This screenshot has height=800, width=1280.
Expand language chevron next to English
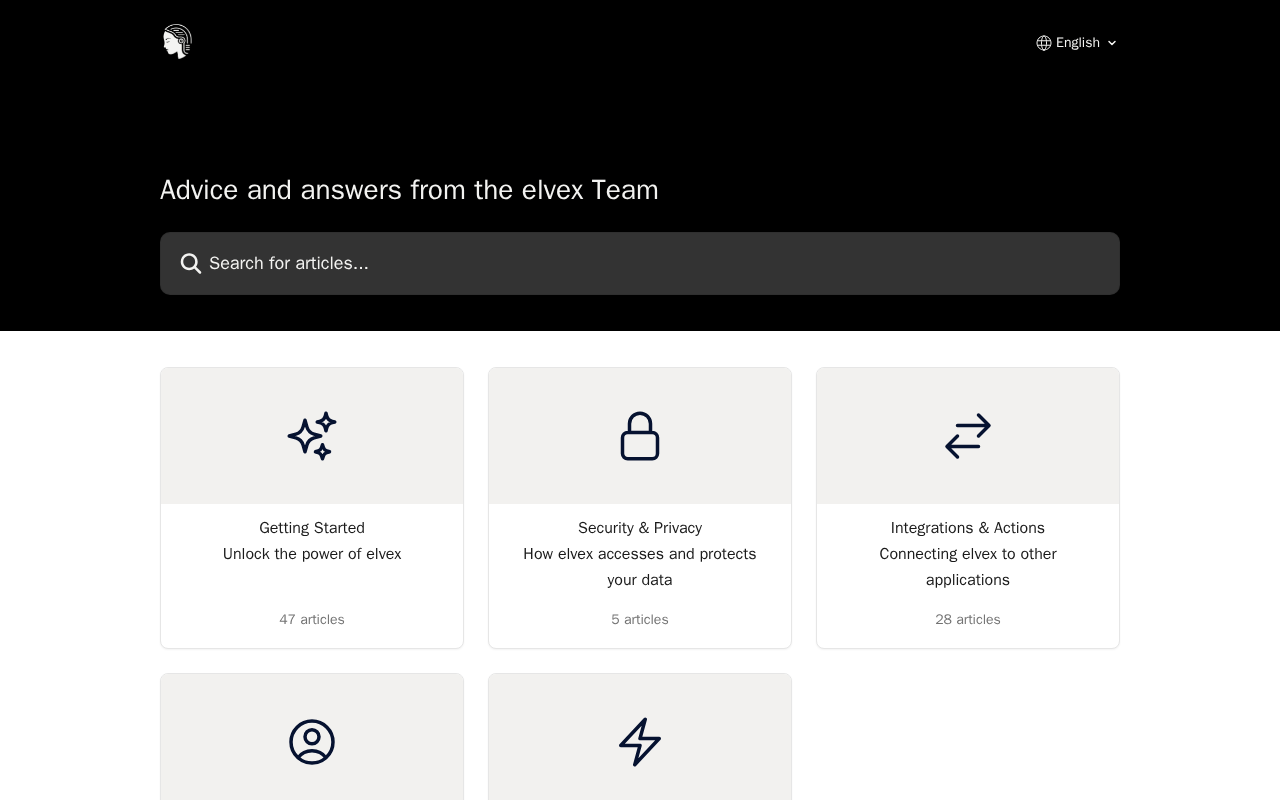point(1112,43)
